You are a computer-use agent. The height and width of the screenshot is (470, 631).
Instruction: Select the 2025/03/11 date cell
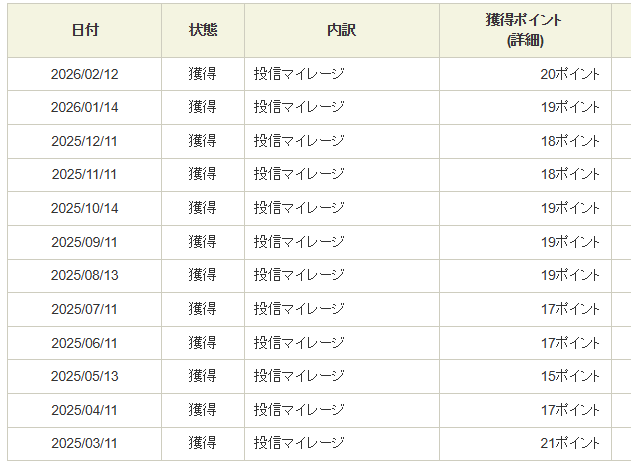85,443
